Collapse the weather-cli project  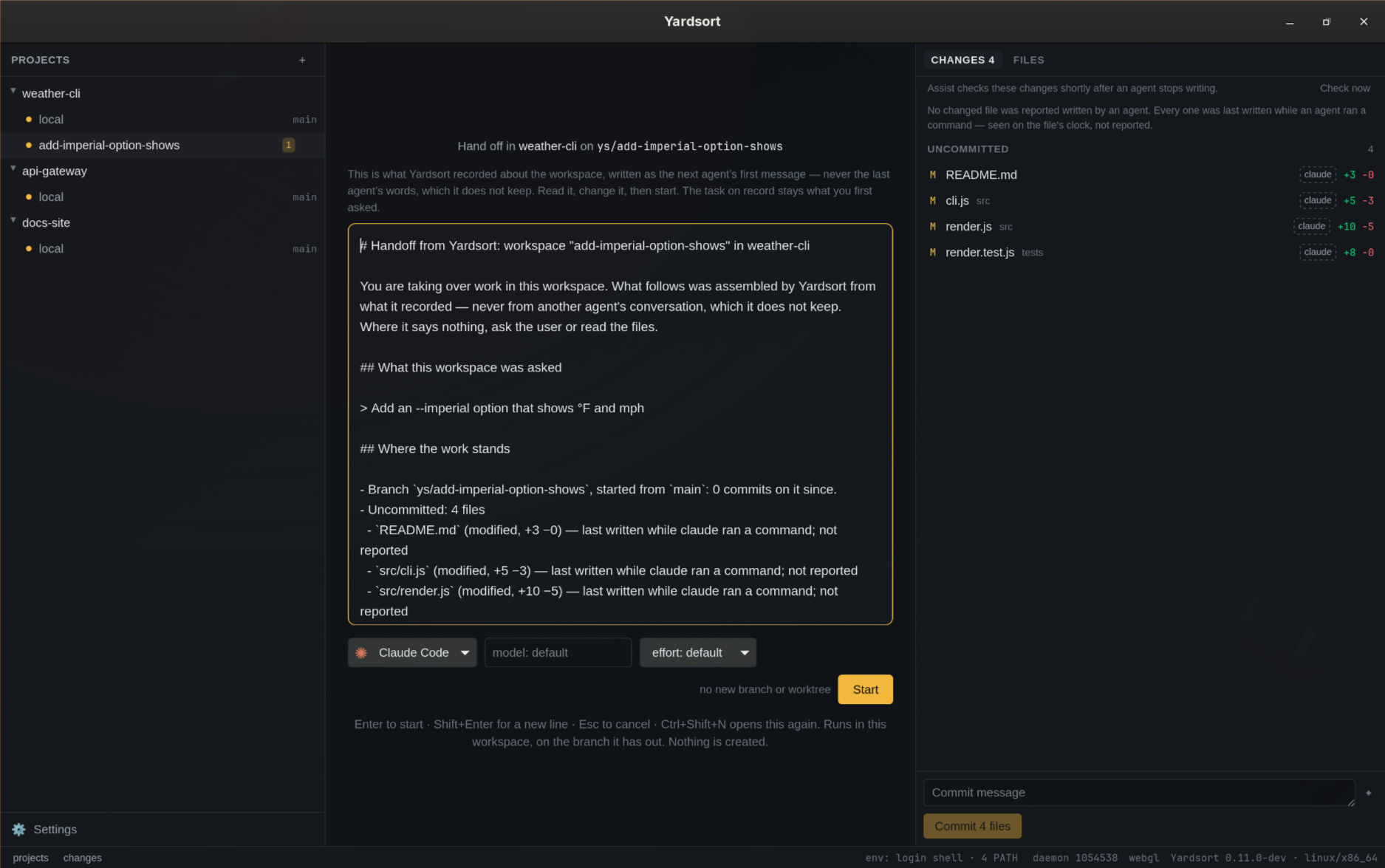click(13, 91)
